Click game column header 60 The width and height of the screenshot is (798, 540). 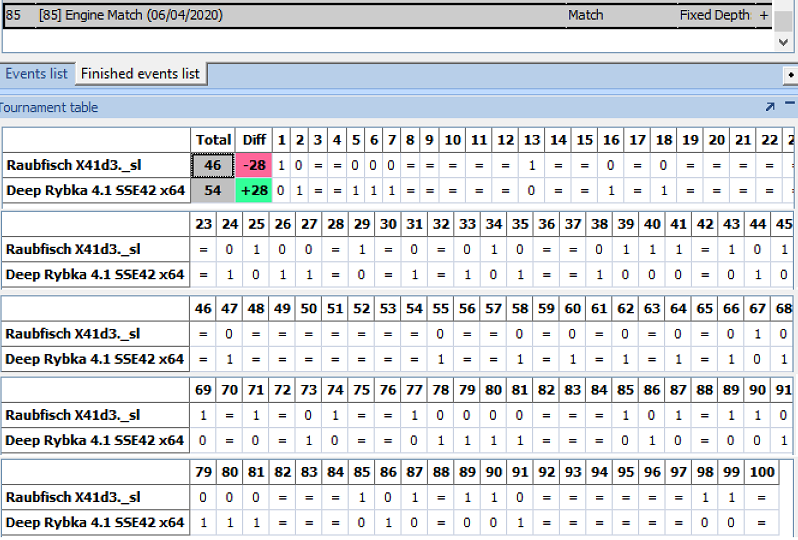573,309
